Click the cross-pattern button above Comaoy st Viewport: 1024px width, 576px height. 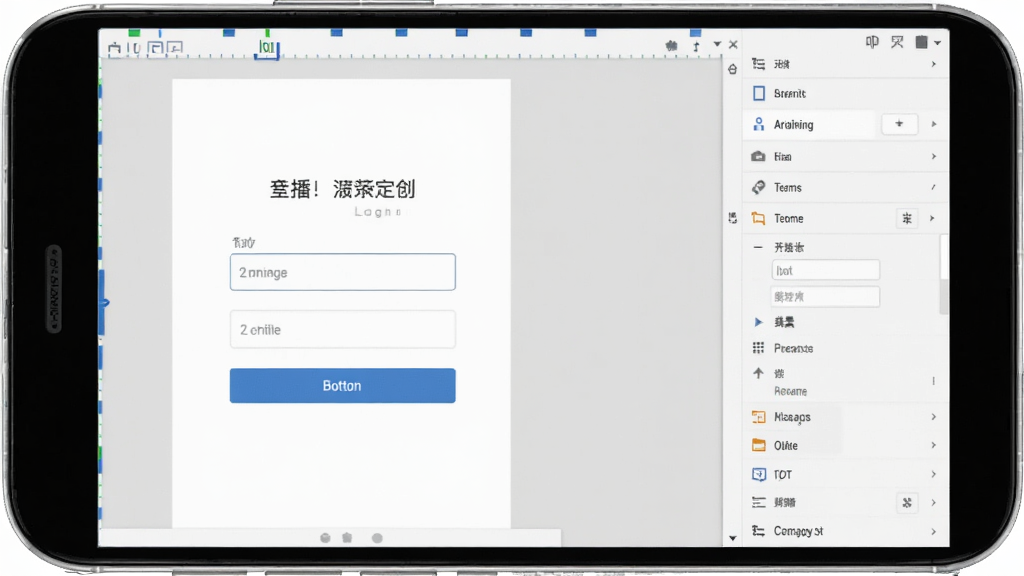[907, 503]
